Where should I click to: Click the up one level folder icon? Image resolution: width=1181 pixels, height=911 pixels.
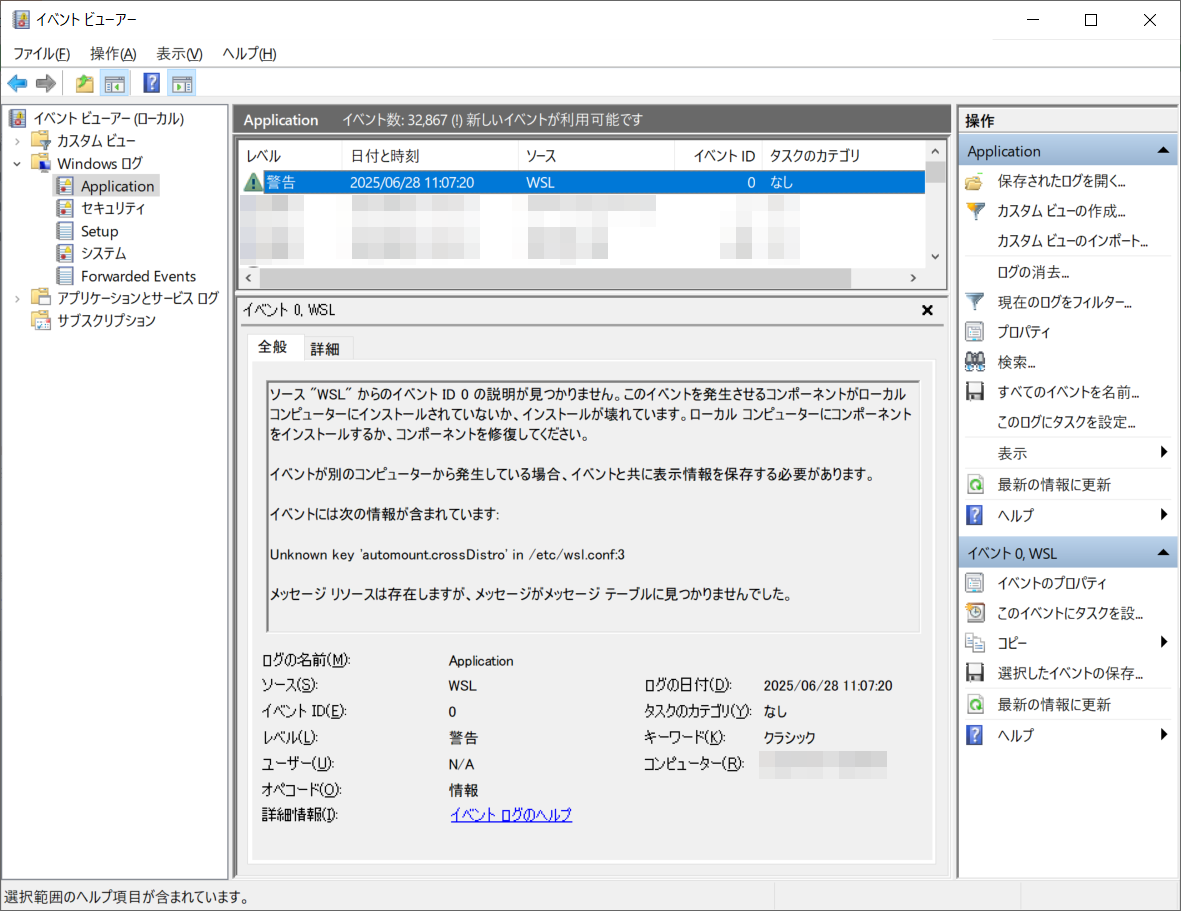pos(85,83)
